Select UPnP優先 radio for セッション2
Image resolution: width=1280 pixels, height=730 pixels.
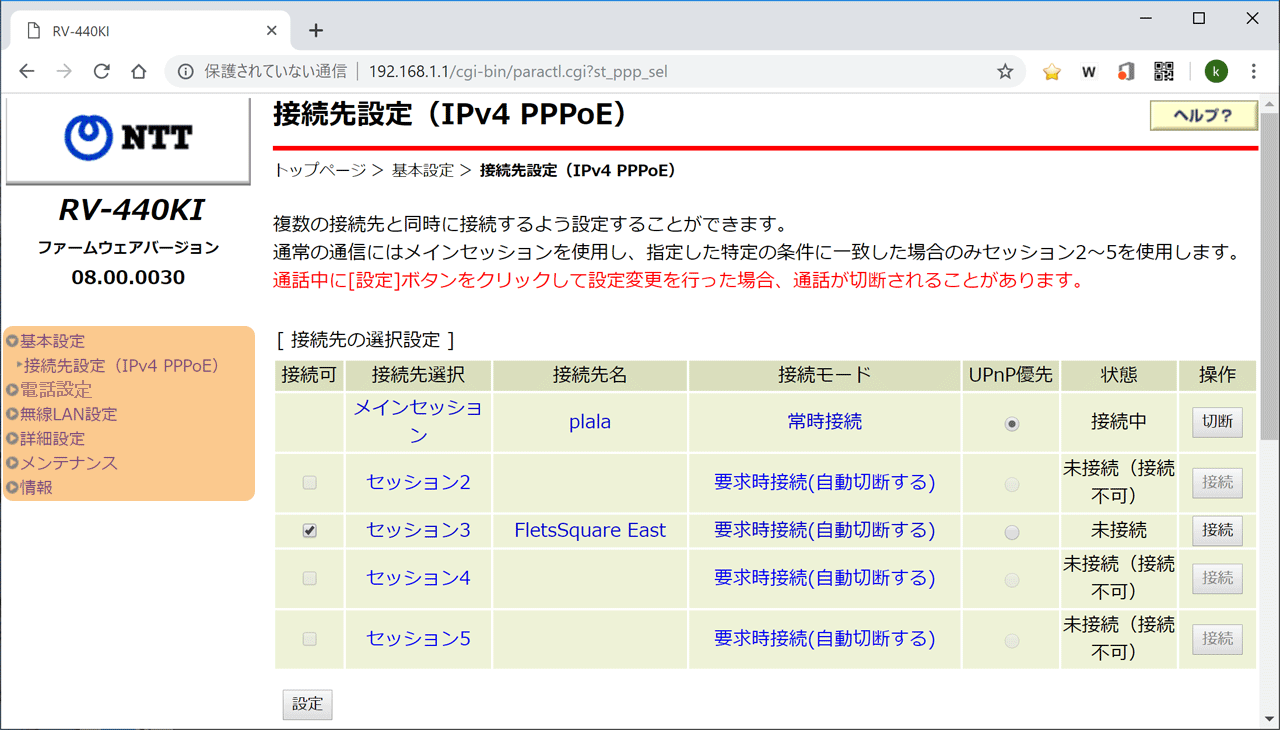pos(1012,484)
